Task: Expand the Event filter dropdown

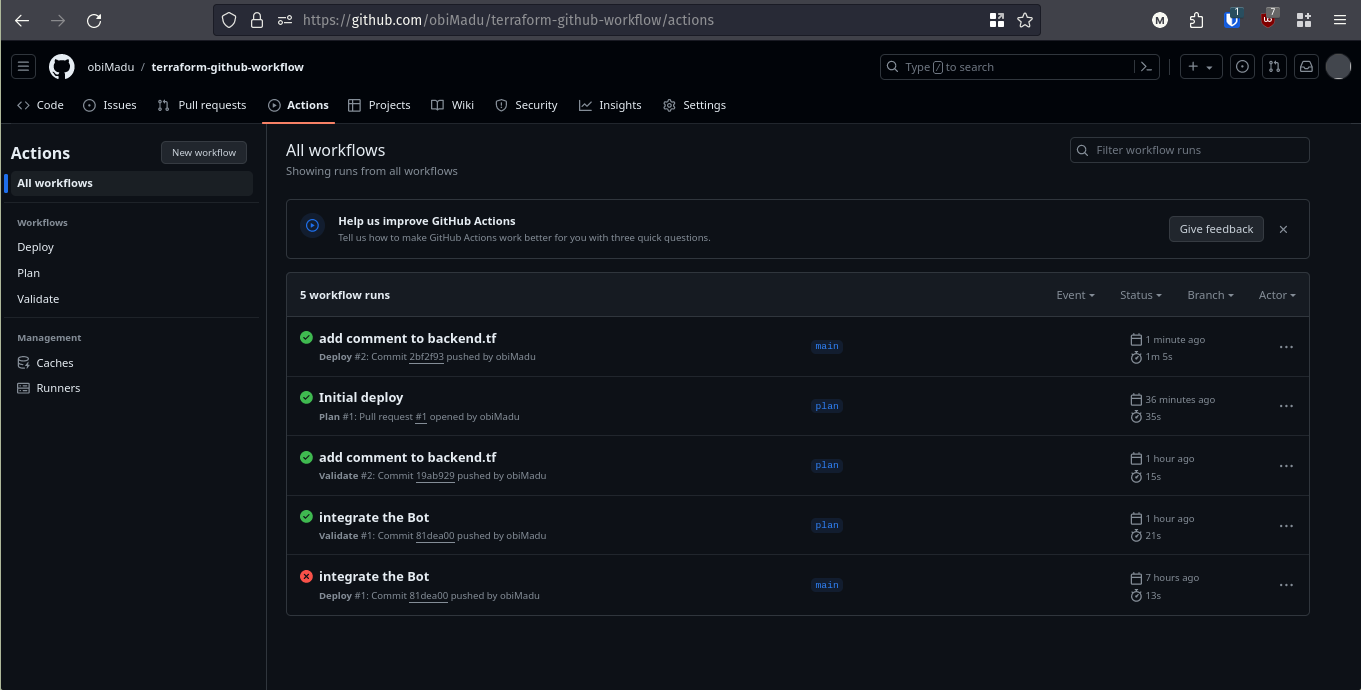Action: click(x=1075, y=295)
